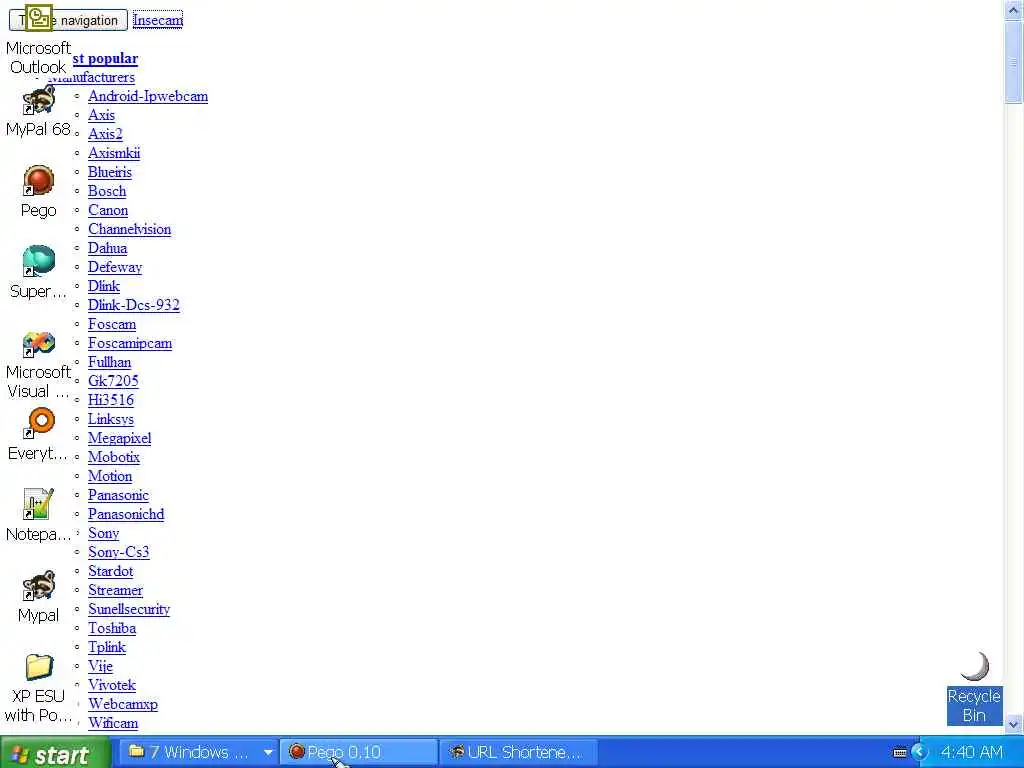
Task: Open the Insecam link
Action: [158, 20]
